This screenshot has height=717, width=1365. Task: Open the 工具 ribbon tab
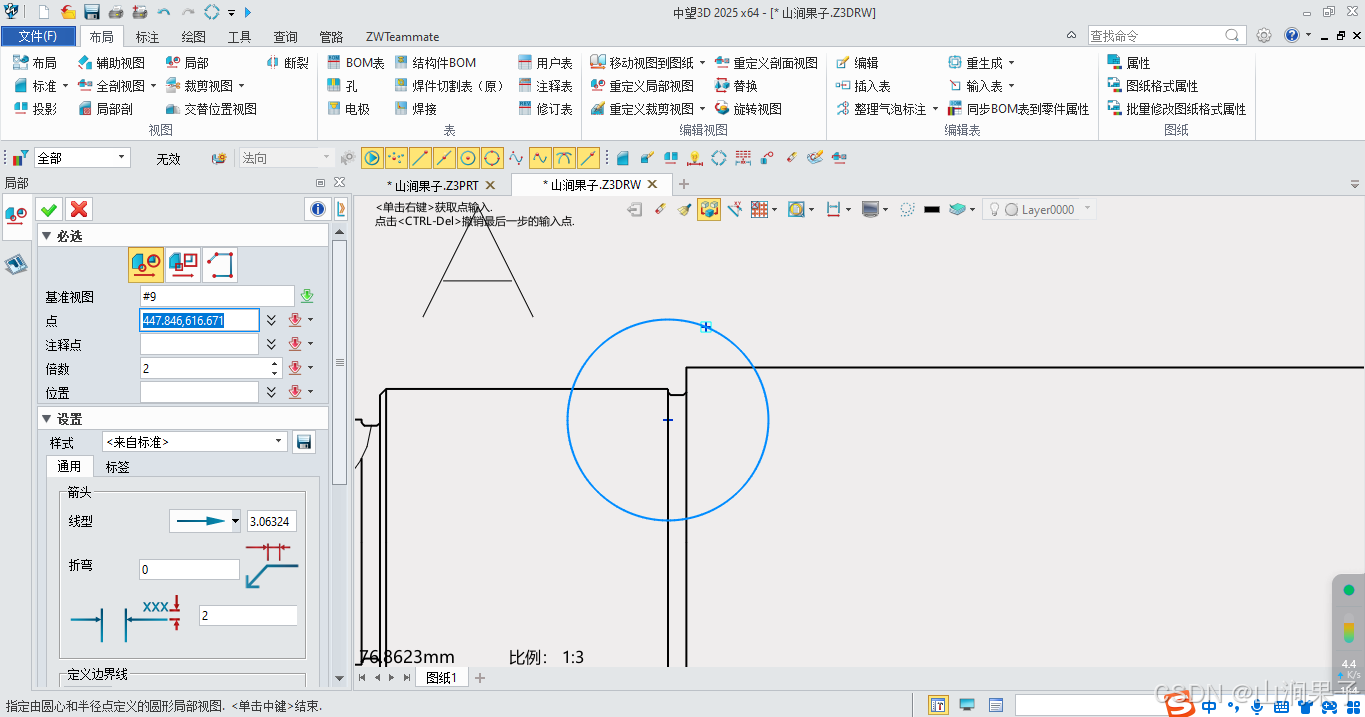(239, 36)
